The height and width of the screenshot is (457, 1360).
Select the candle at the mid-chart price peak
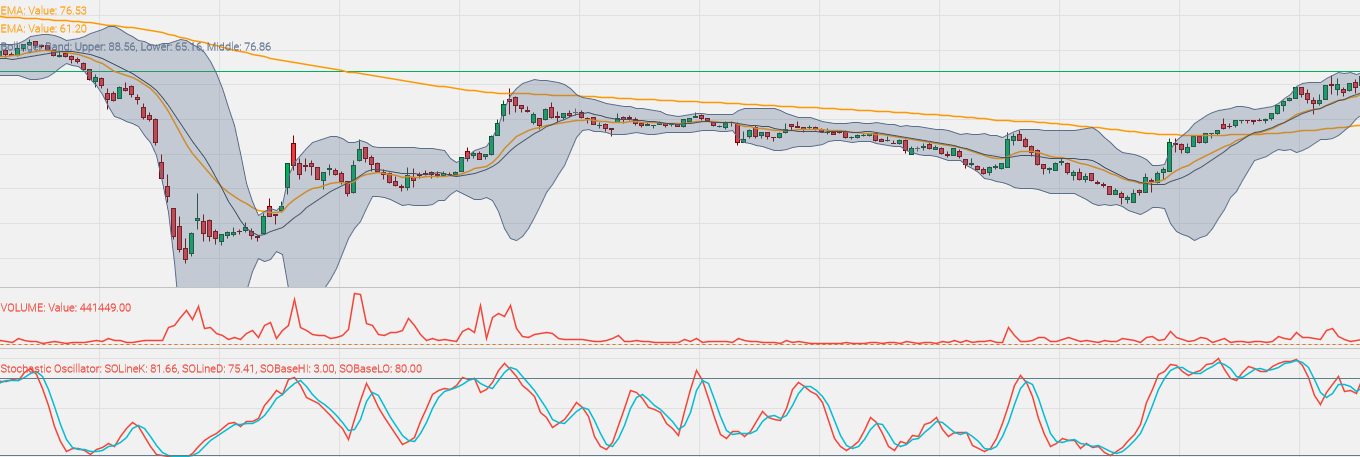(x=509, y=100)
